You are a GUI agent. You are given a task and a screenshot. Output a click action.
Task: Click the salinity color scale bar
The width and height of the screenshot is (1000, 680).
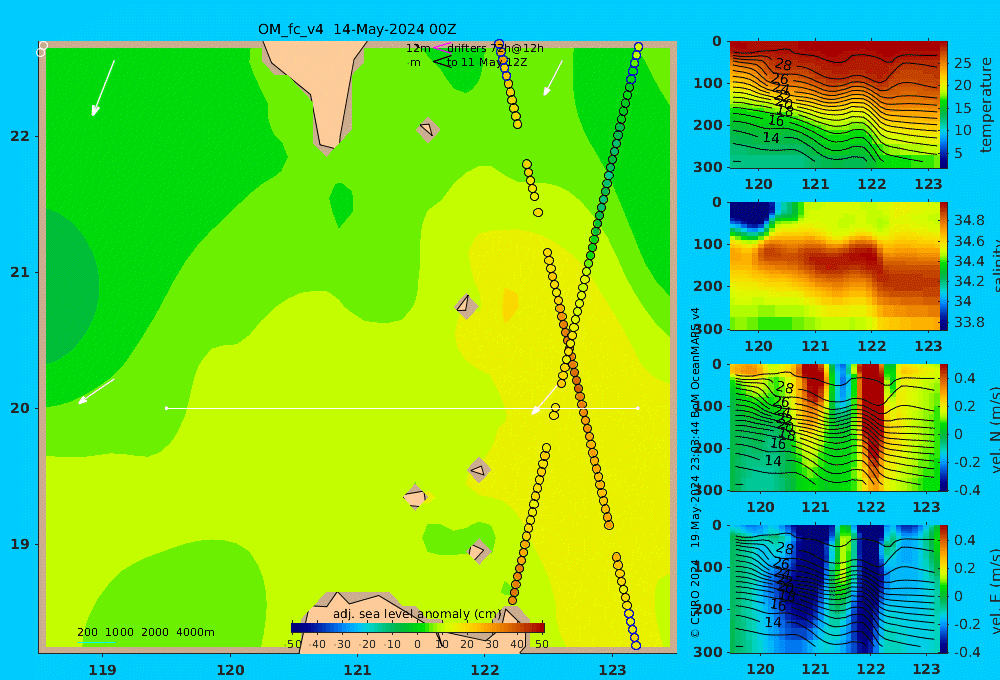click(944, 266)
